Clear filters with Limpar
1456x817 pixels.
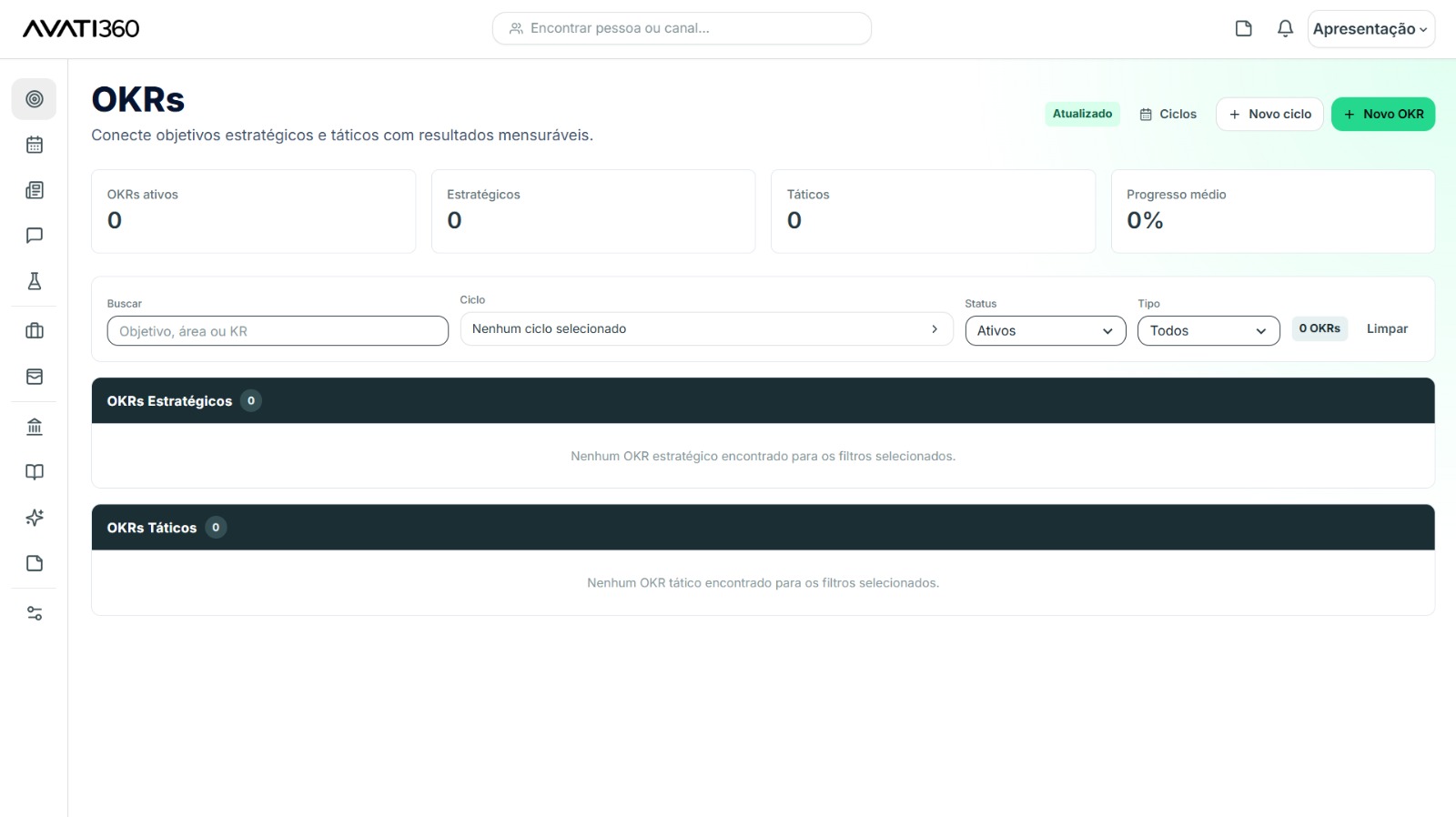coord(1387,328)
